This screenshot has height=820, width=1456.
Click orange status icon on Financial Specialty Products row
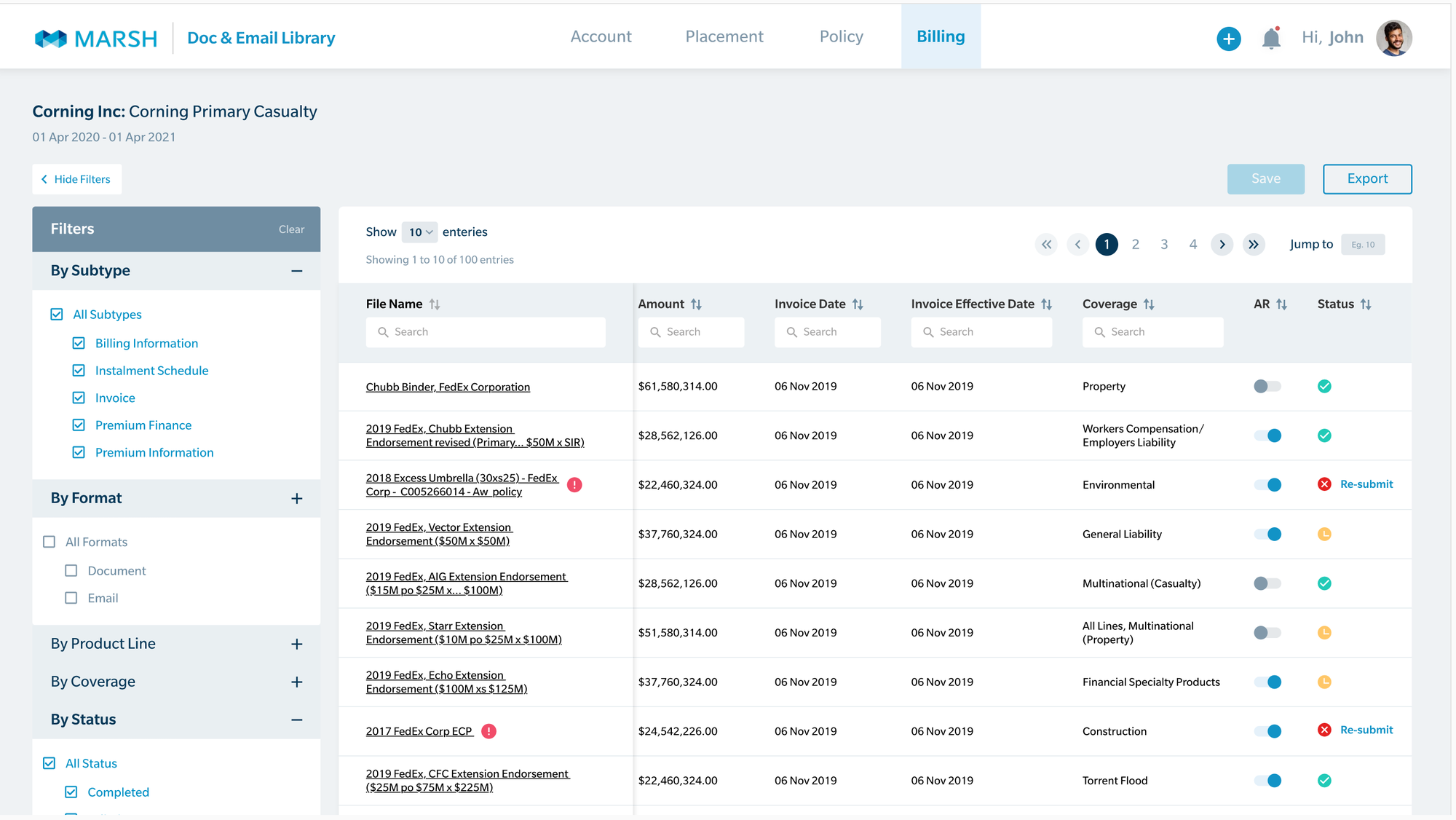click(x=1324, y=682)
